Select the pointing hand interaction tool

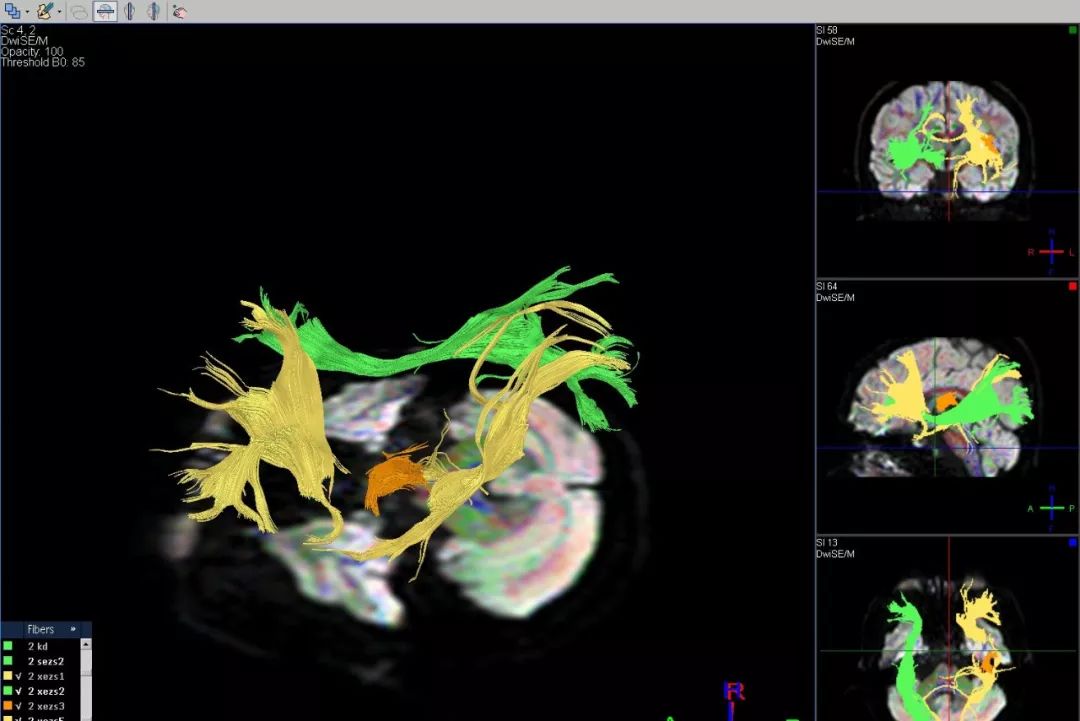[x=179, y=12]
